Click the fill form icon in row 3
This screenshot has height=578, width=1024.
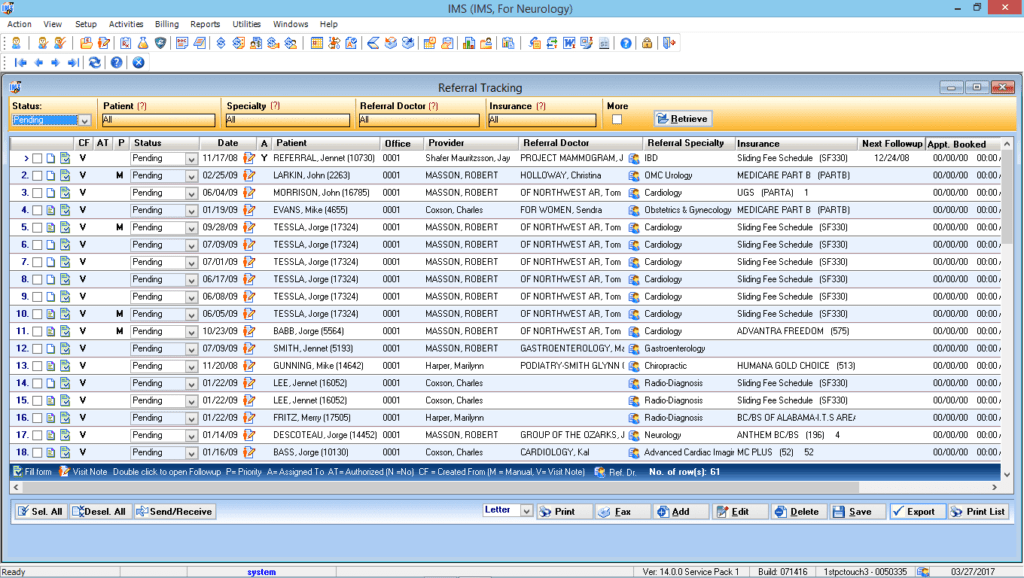pyautogui.click(x=65, y=193)
